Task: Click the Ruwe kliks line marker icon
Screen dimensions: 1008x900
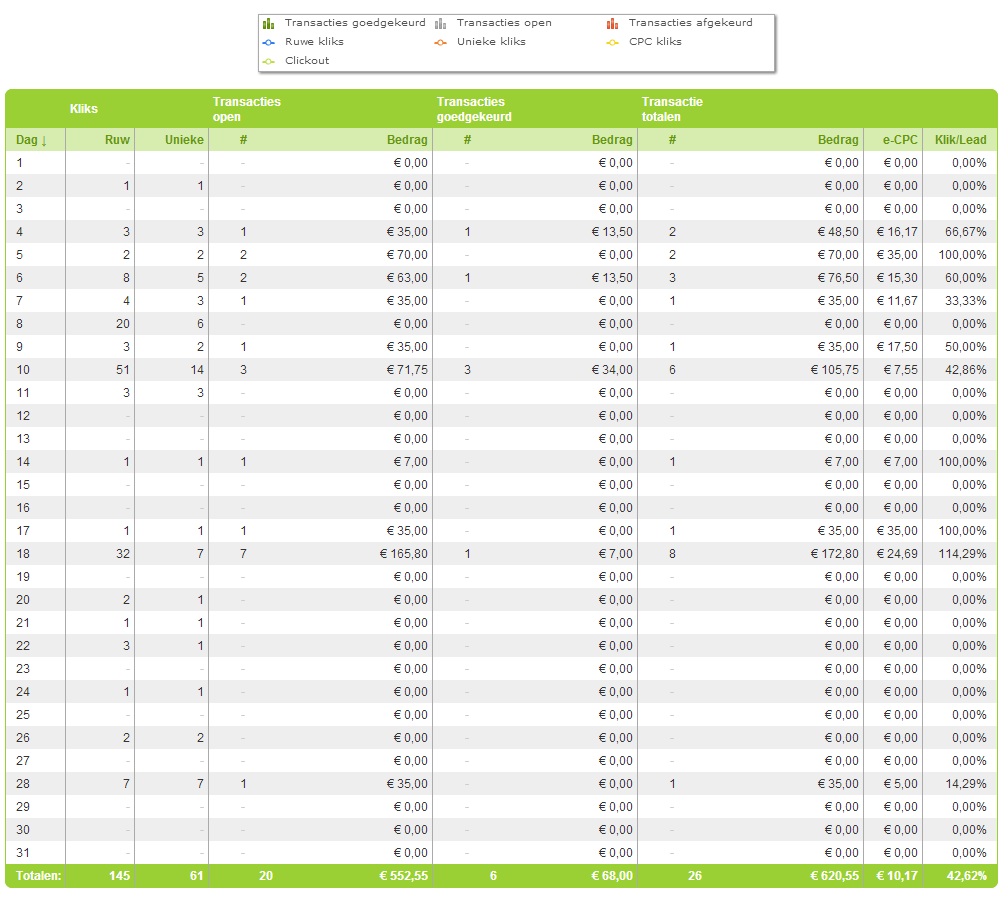Action: (269, 42)
